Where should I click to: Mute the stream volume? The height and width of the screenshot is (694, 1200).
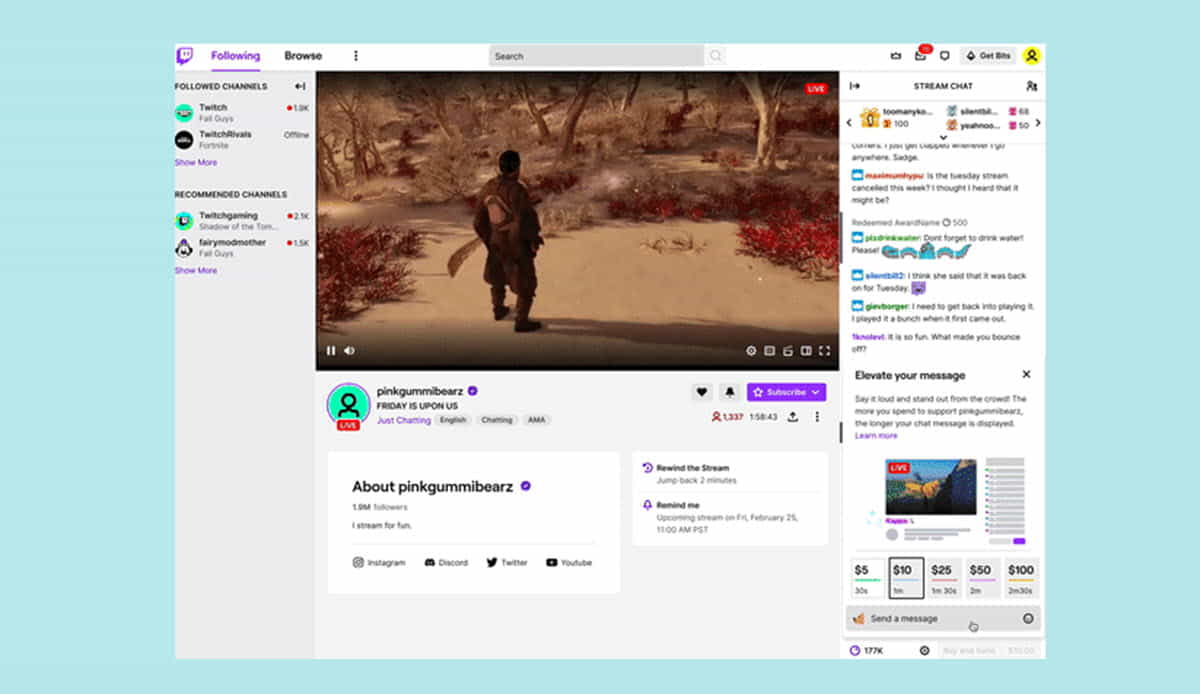coord(350,351)
